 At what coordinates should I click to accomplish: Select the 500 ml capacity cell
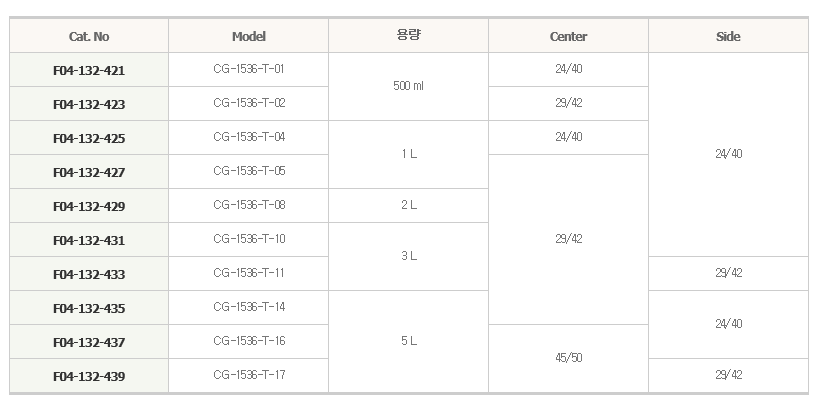pyautogui.click(x=408, y=87)
